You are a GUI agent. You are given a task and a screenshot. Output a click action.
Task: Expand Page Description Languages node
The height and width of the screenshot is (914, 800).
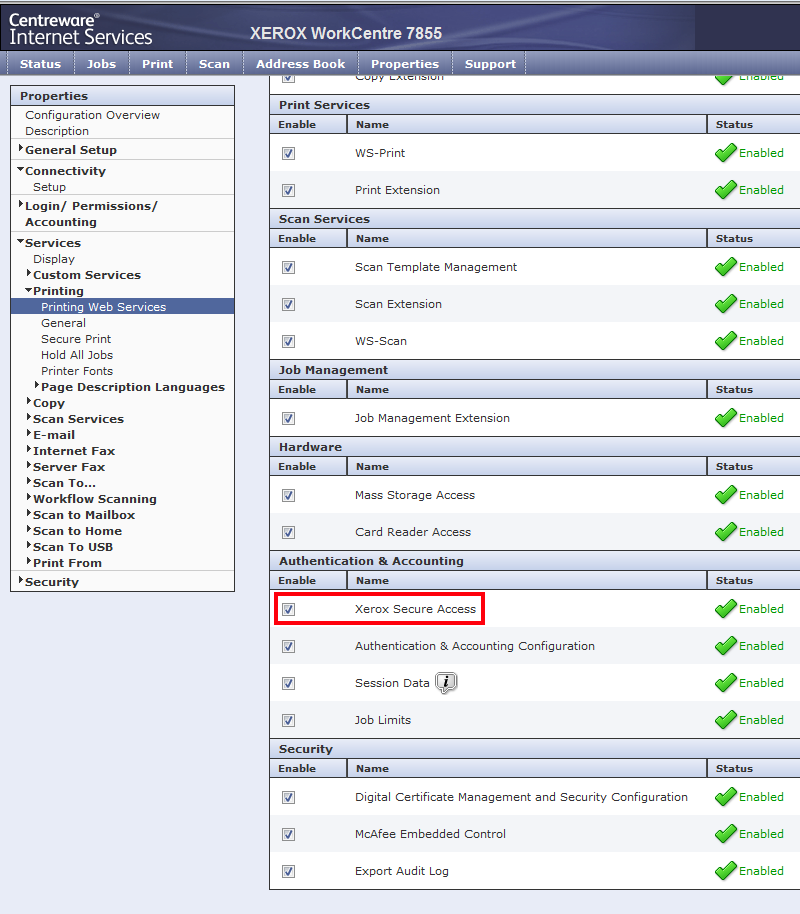coord(37,385)
